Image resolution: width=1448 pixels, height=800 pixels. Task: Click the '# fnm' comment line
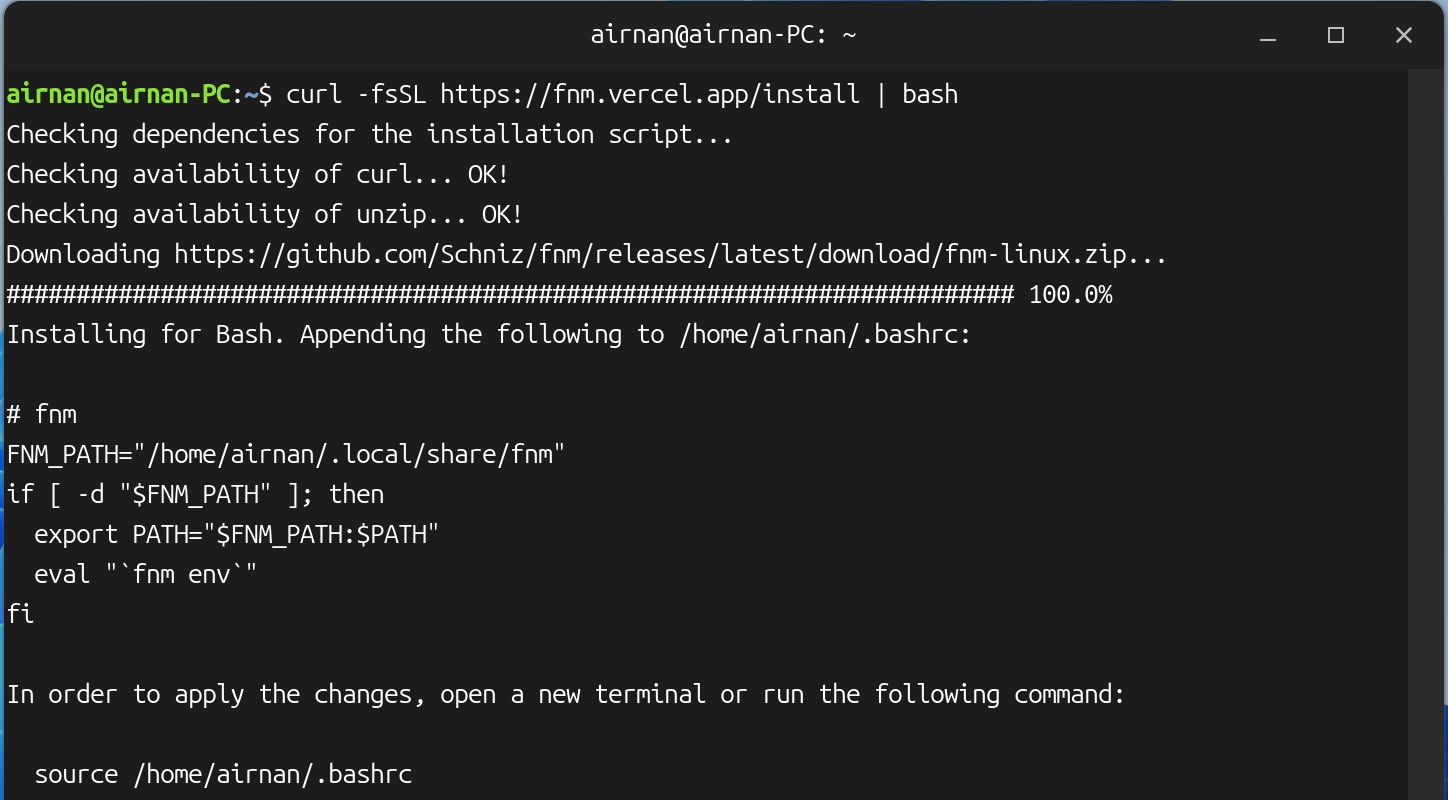(x=42, y=414)
